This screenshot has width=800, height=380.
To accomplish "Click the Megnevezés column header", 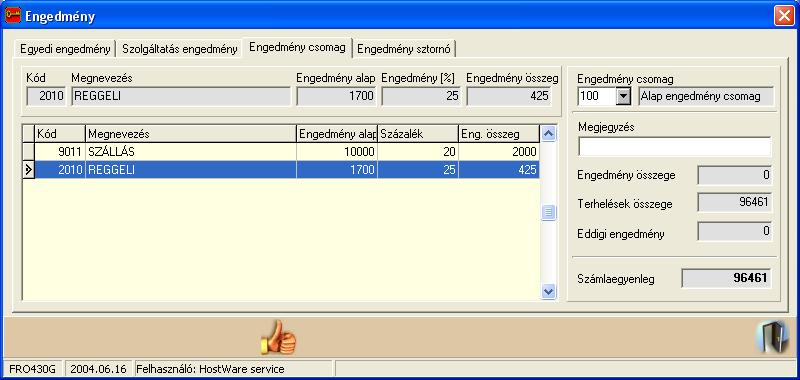I will click(x=190, y=134).
